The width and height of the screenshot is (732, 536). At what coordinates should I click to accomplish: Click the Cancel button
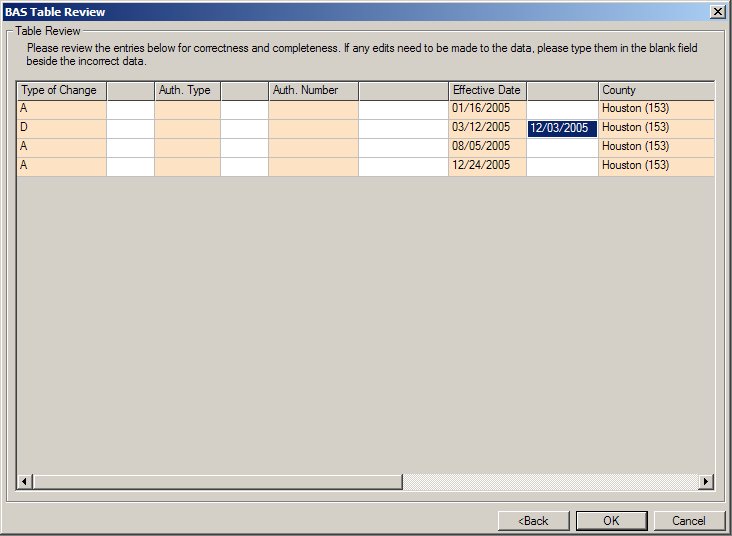pyautogui.click(x=689, y=521)
